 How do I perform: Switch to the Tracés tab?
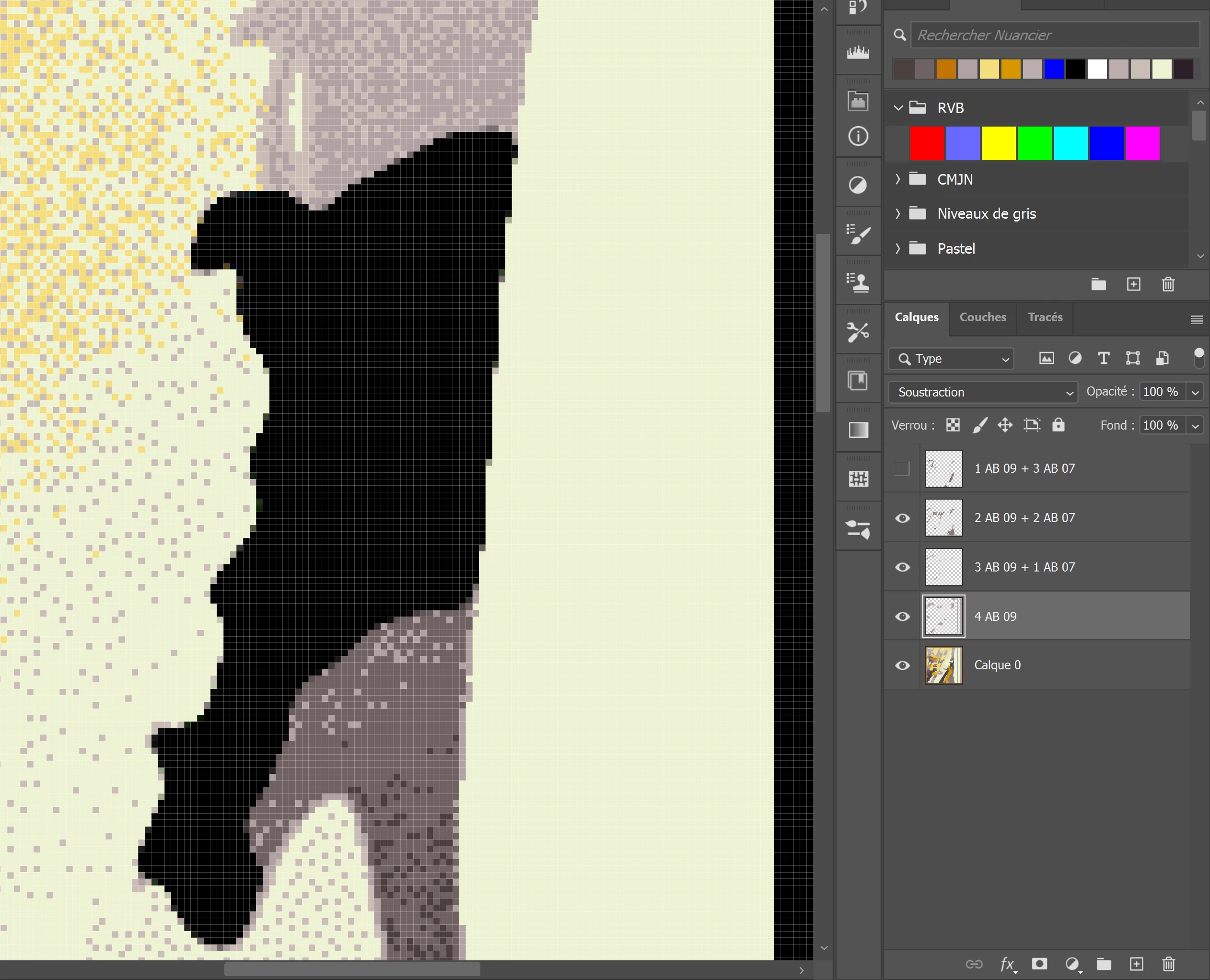click(1045, 317)
